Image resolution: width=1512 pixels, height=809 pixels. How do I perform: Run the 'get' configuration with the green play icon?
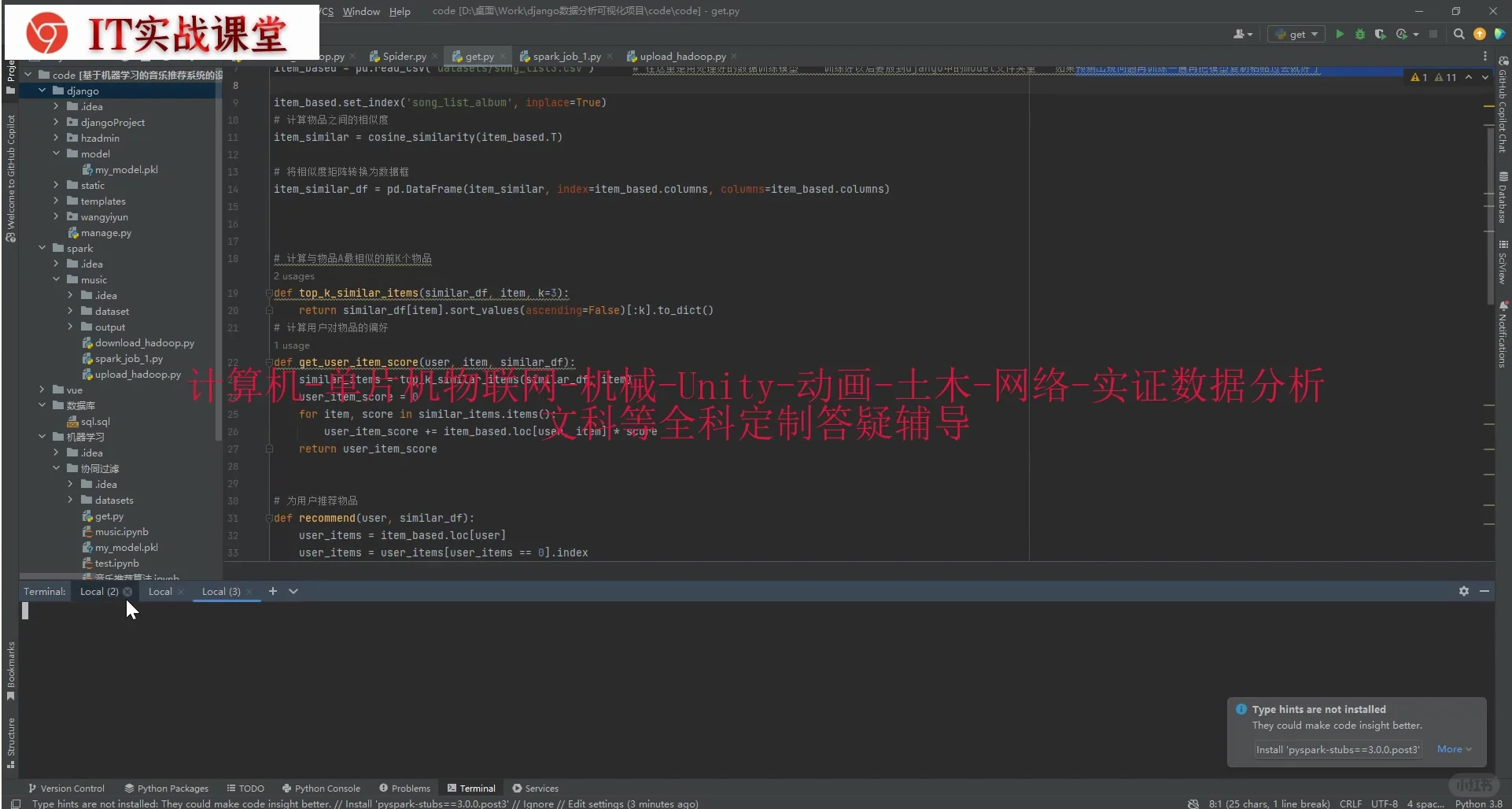pos(1340,34)
